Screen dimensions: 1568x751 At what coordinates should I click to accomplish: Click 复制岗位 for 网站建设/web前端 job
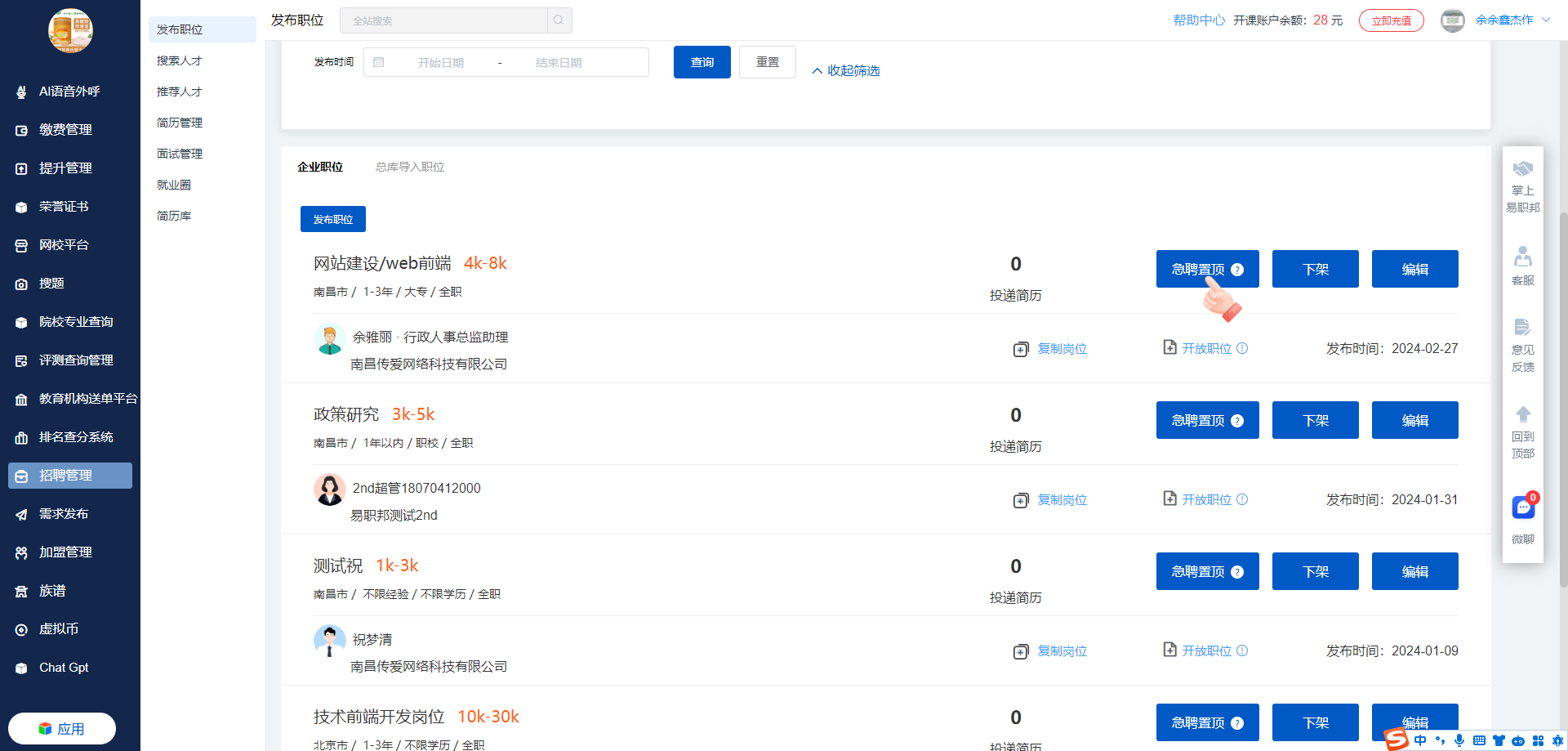[x=1062, y=349]
